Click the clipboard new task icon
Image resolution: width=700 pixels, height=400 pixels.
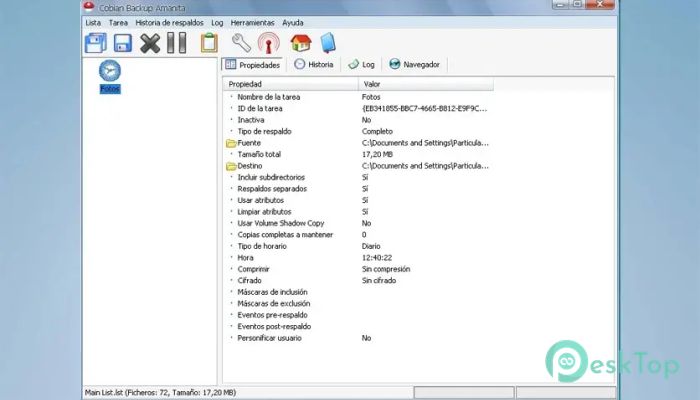(x=209, y=43)
